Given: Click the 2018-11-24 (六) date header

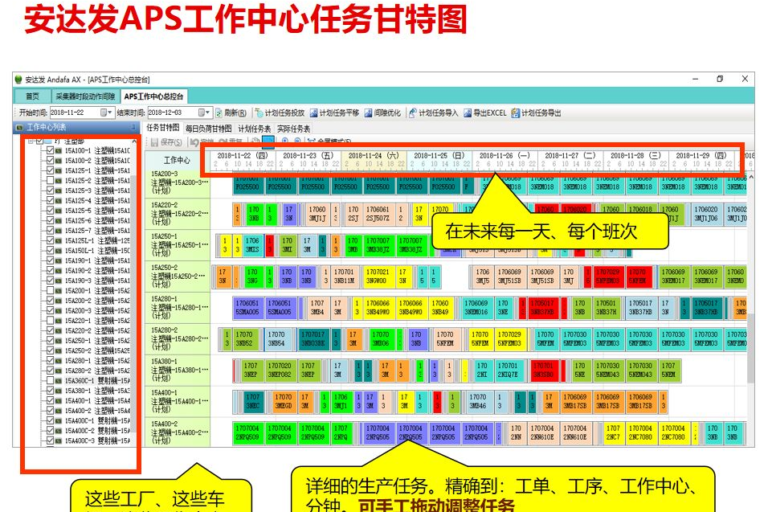Looking at the screenshot, I should (374, 155).
